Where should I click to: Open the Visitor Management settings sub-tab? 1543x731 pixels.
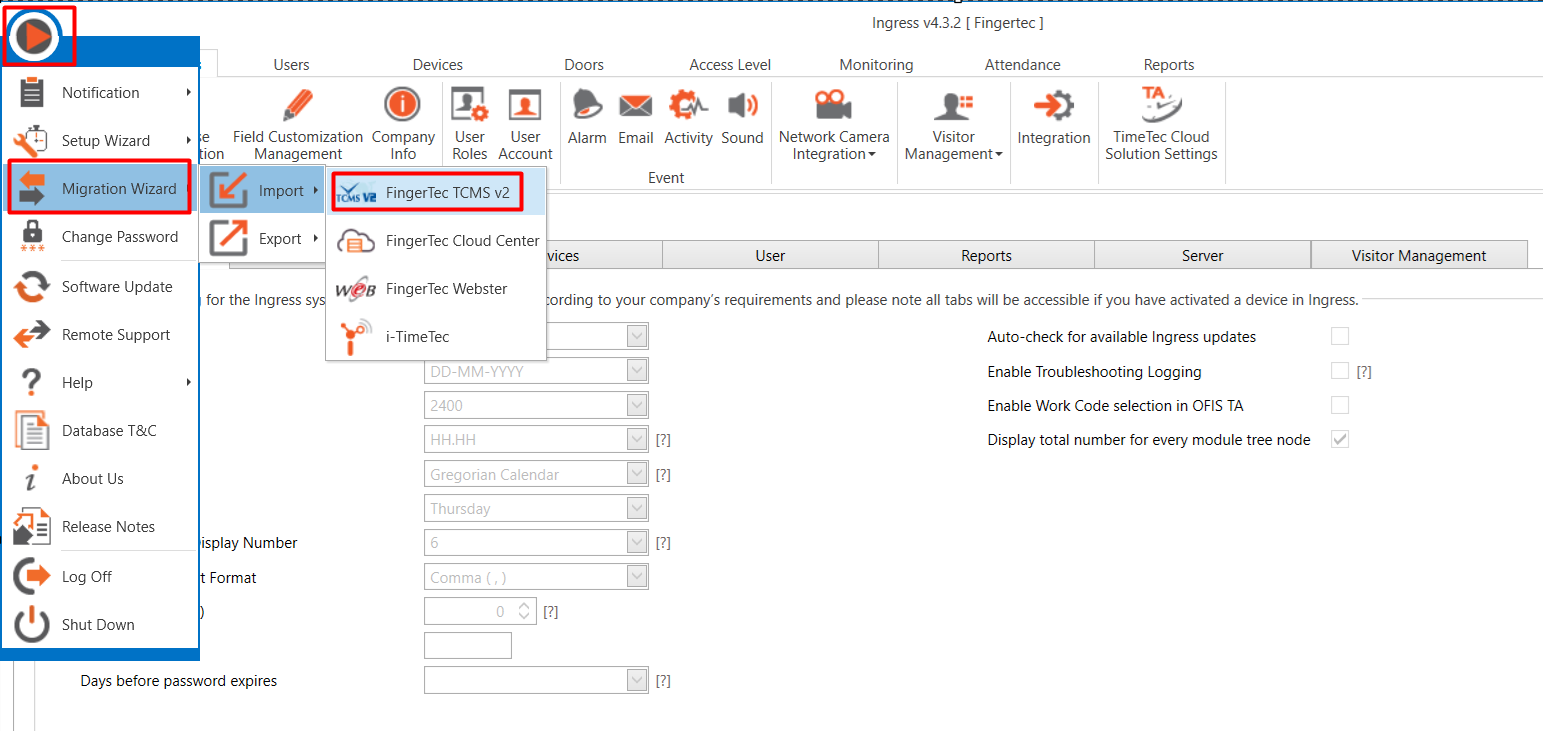click(1419, 255)
